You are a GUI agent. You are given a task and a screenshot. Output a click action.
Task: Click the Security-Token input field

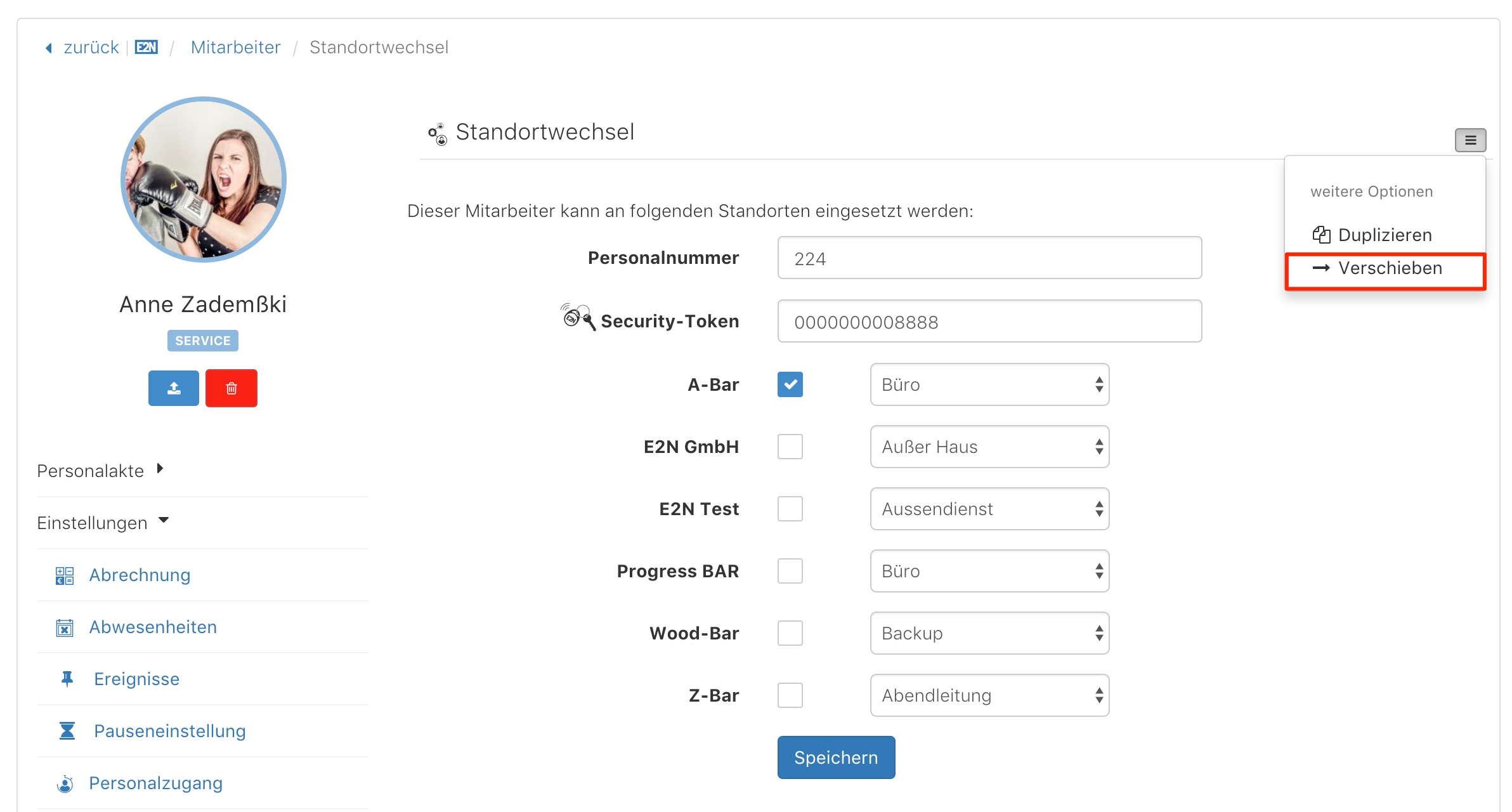(x=989, y=321)
